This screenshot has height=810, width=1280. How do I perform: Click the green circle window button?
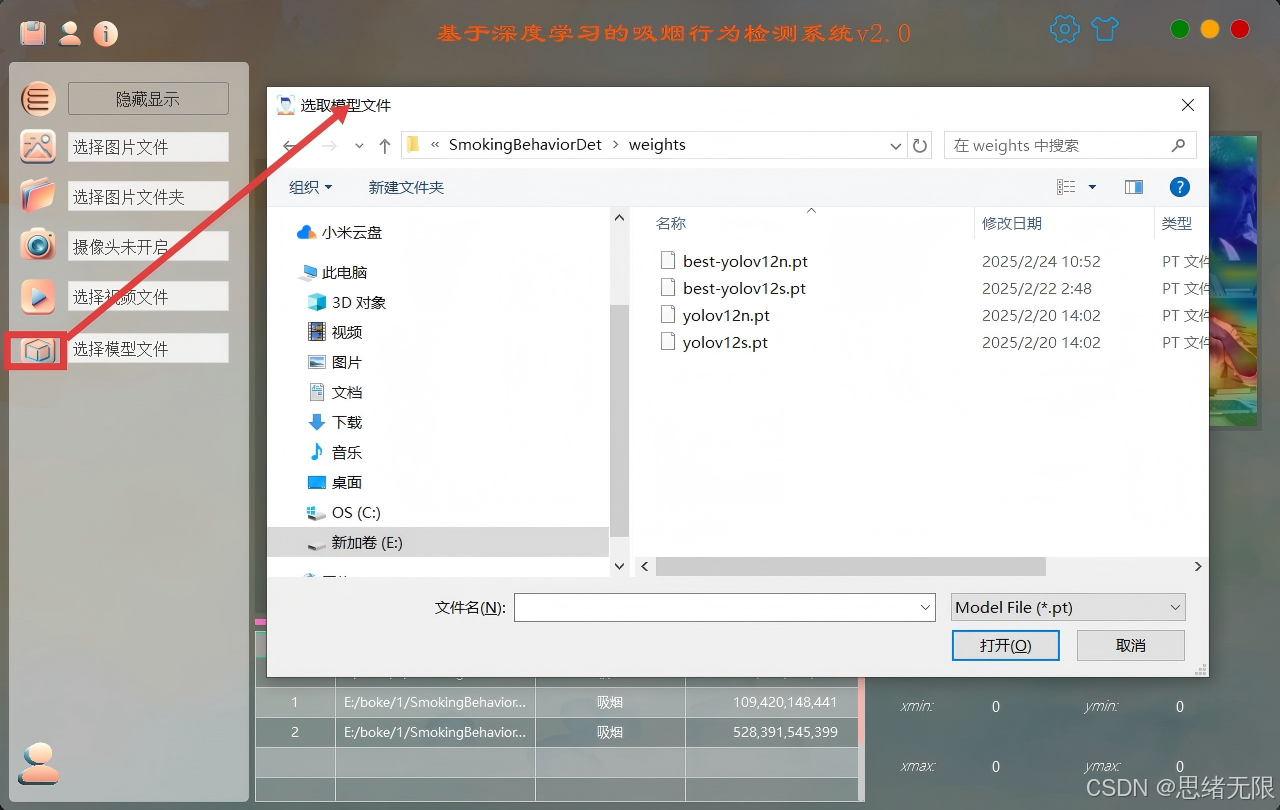pyautogui.click(x=1180, y=29)
